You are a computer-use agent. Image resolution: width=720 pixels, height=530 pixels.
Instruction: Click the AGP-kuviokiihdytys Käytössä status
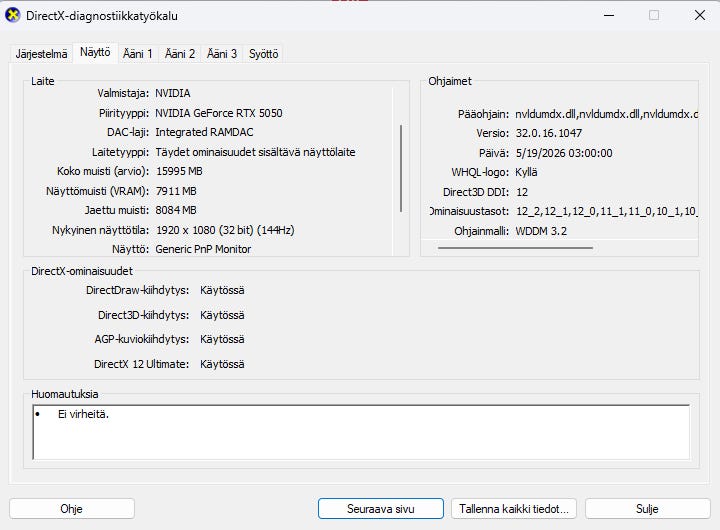(222, 339)
